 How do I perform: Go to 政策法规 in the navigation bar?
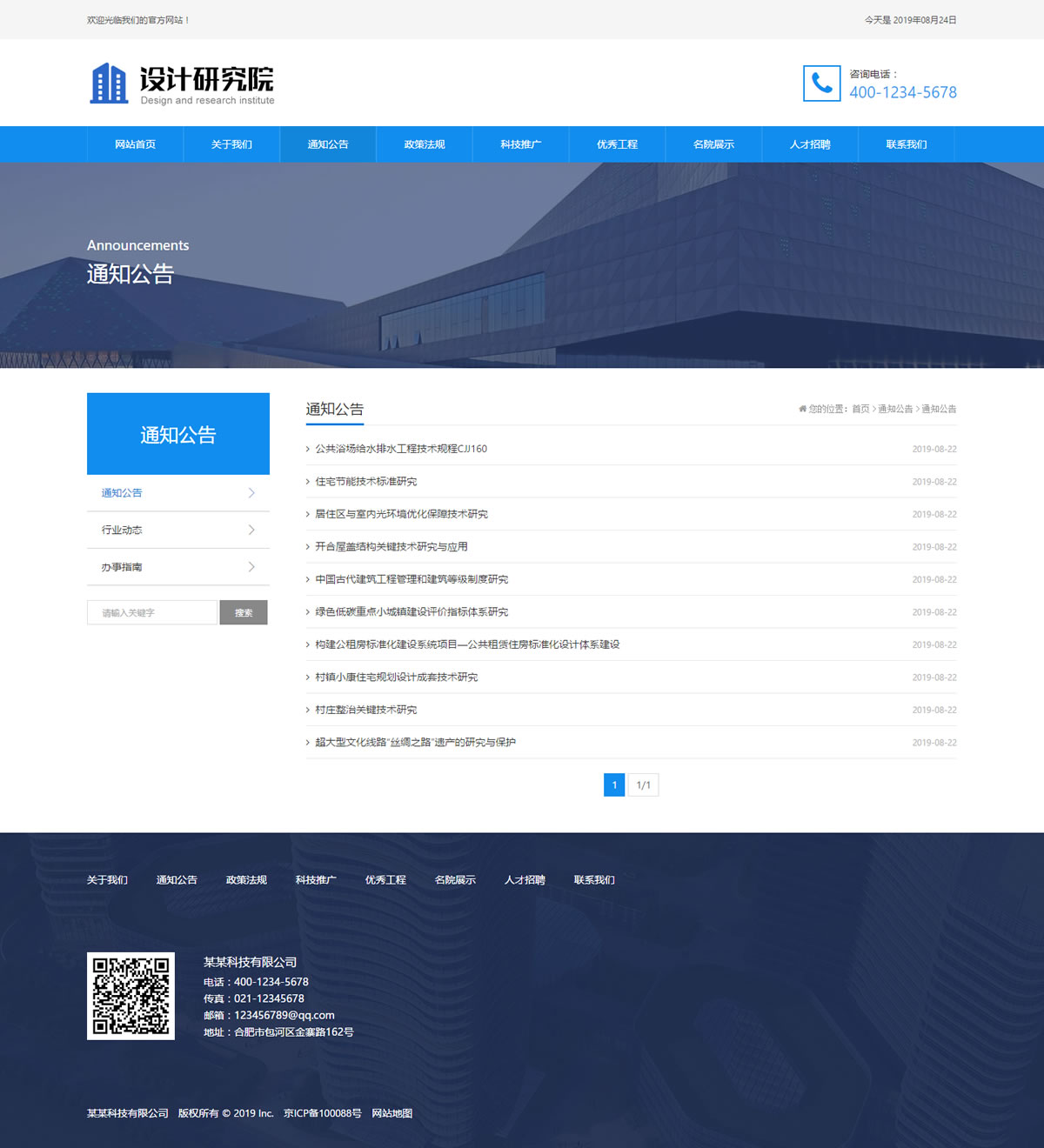point(425,144)
